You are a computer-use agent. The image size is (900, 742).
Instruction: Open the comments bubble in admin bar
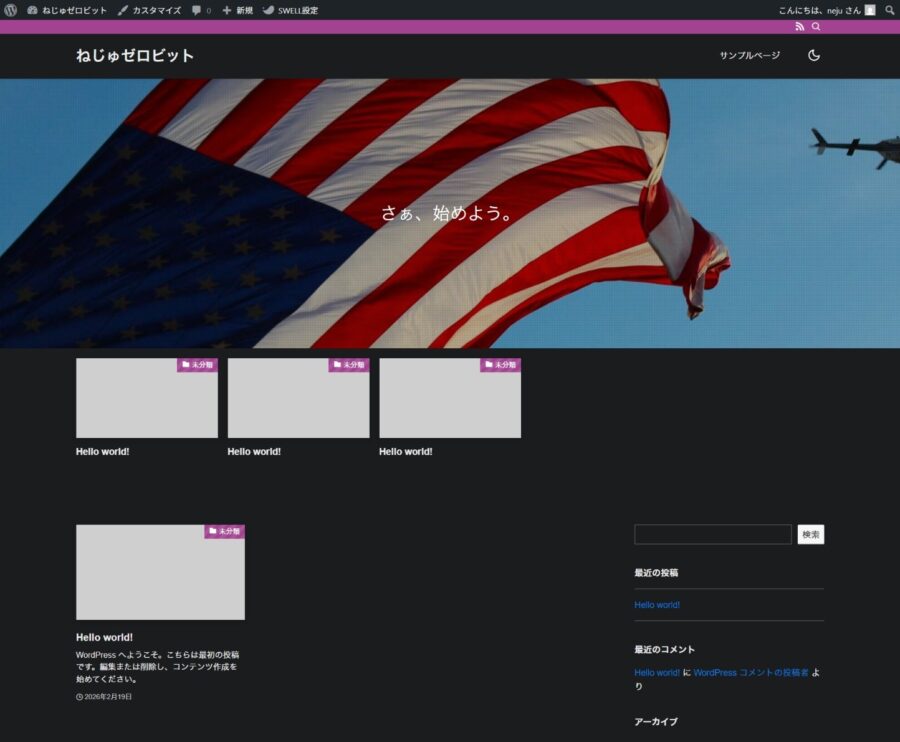201,10
